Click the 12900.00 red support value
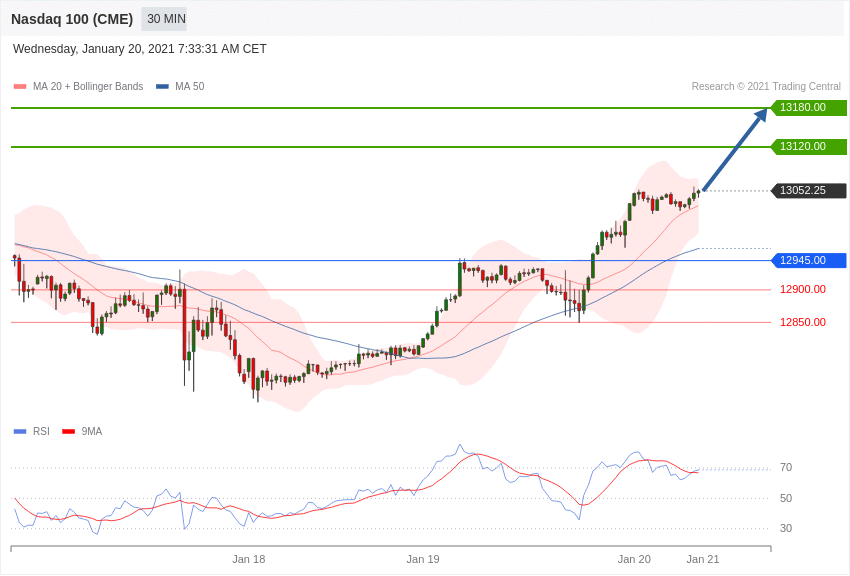Viewport: 850px width, 576px height. tap(803, 289)
